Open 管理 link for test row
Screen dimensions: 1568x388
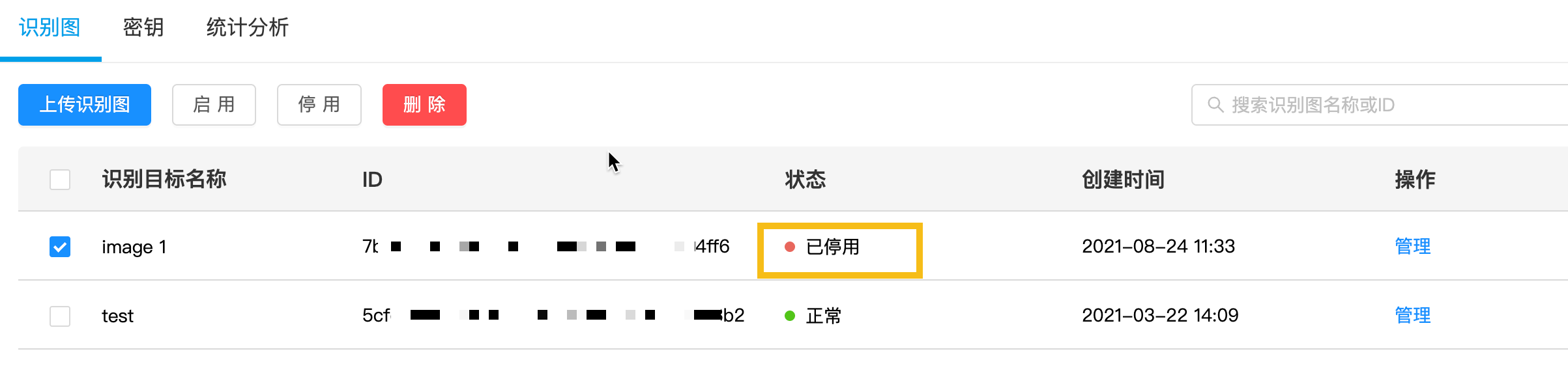click(1412, 316)
